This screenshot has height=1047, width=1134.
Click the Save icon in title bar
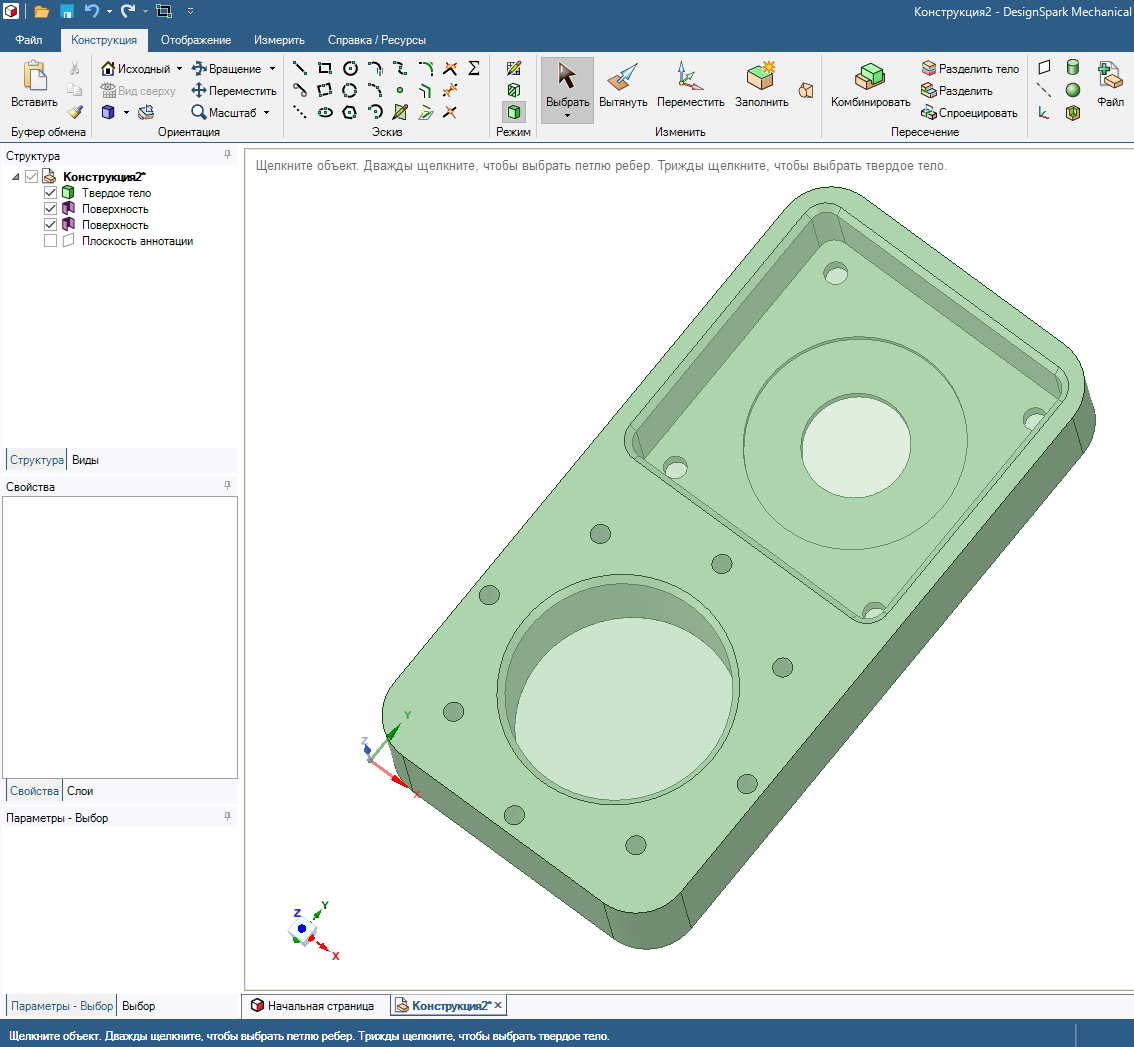click(x=67, y=11)
